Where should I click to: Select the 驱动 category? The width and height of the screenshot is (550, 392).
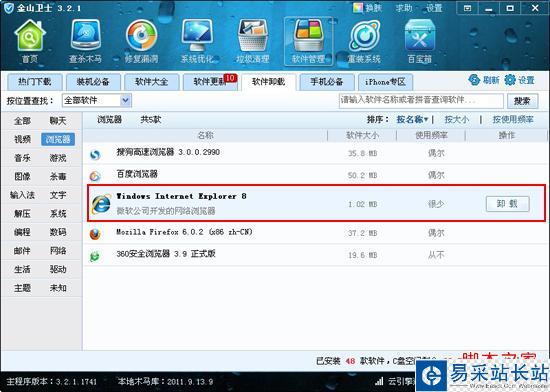click(x=58, y=270)
